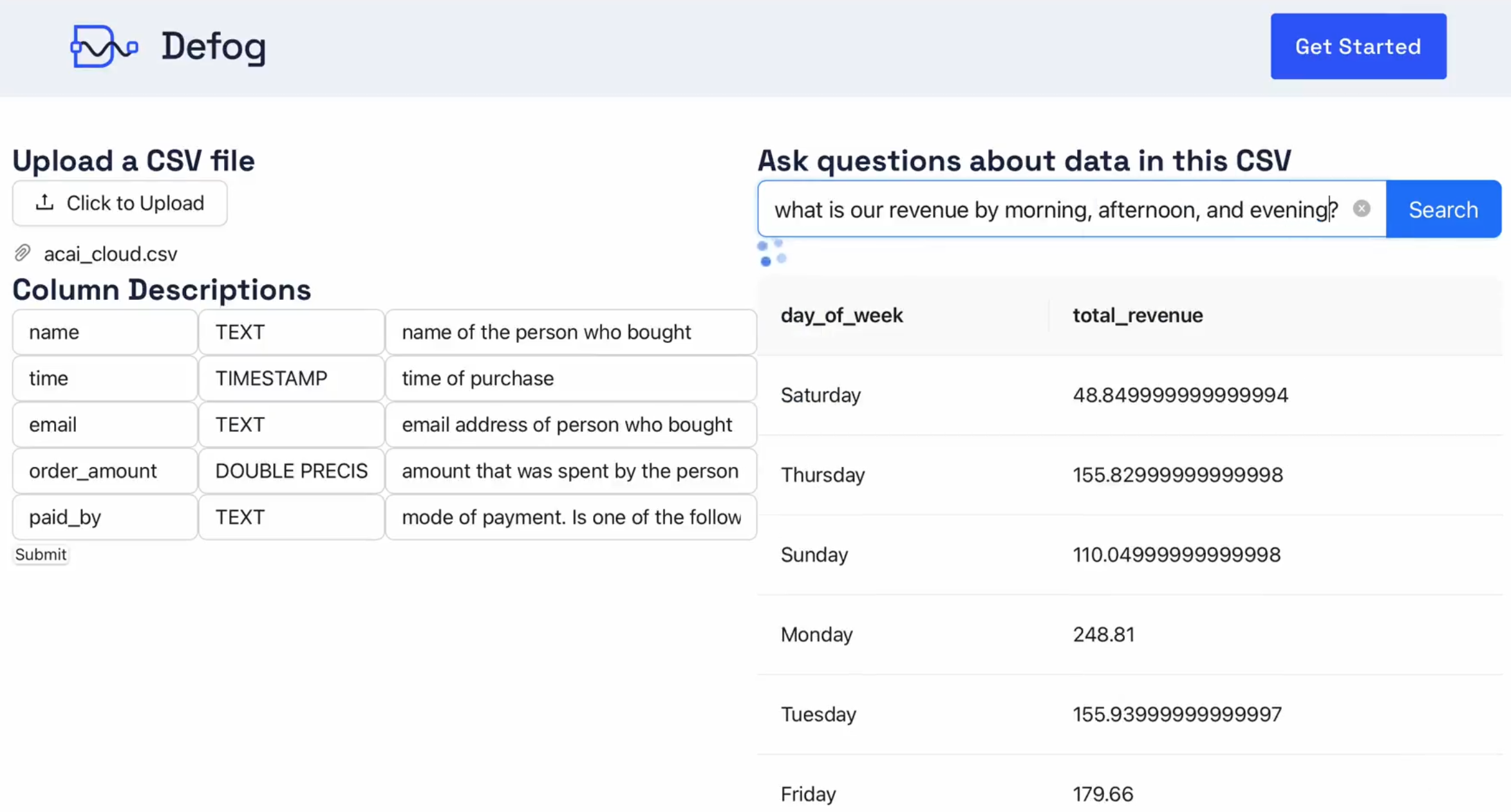1511x812 pixels.
Task: Click the Submit button under the descriptions
Action: tap(41, 554)
